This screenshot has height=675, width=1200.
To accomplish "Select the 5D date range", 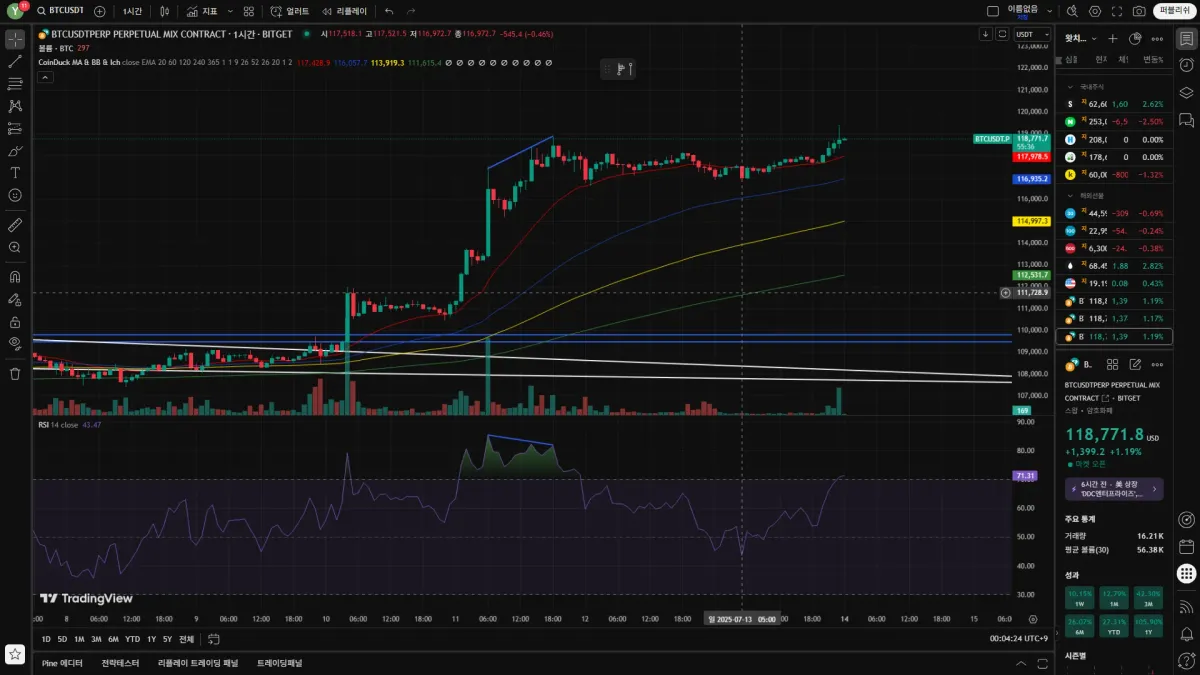I will [62, 639].
